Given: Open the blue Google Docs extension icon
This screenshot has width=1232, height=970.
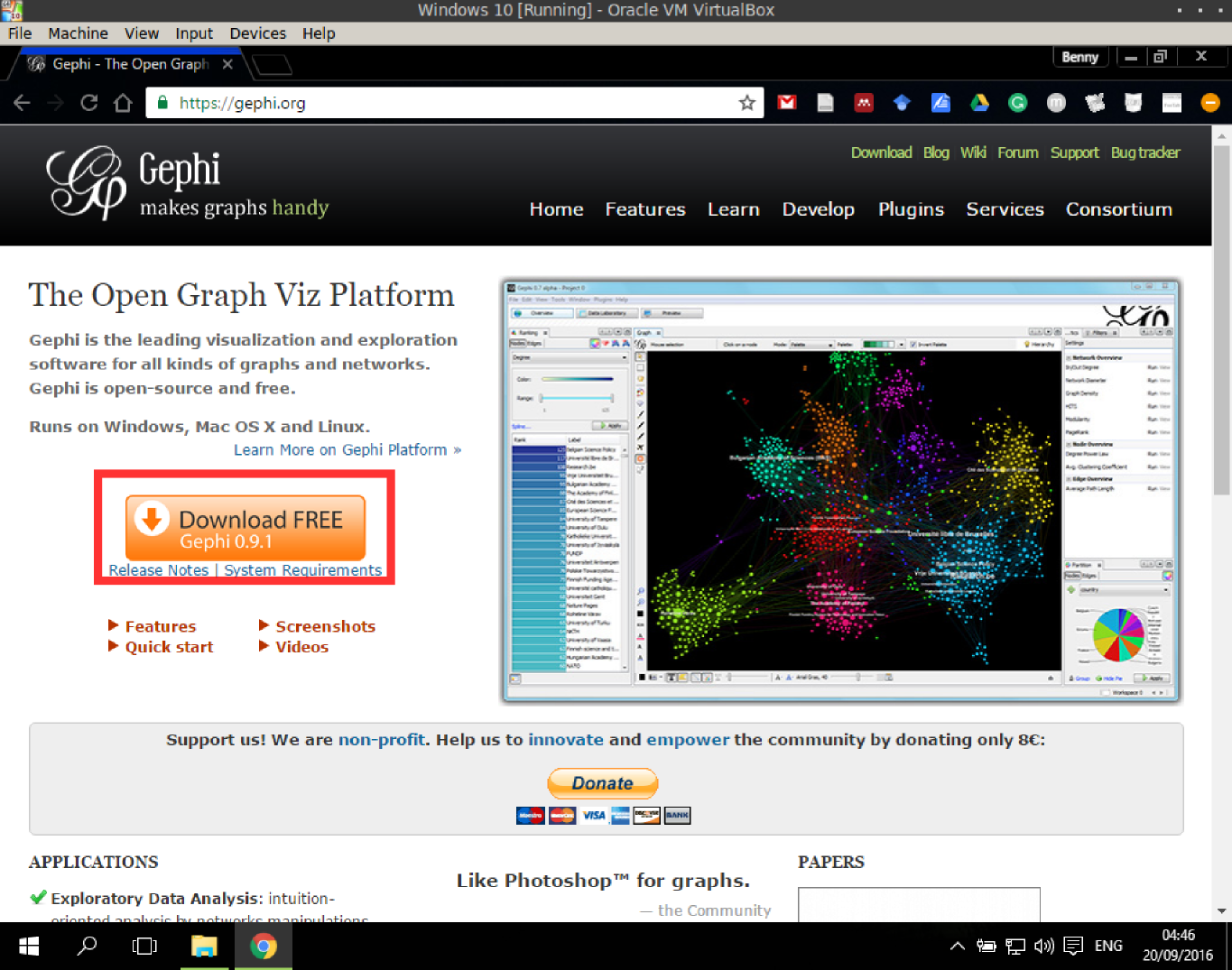Looking at the screenshot, I should (x=940, y=103).
